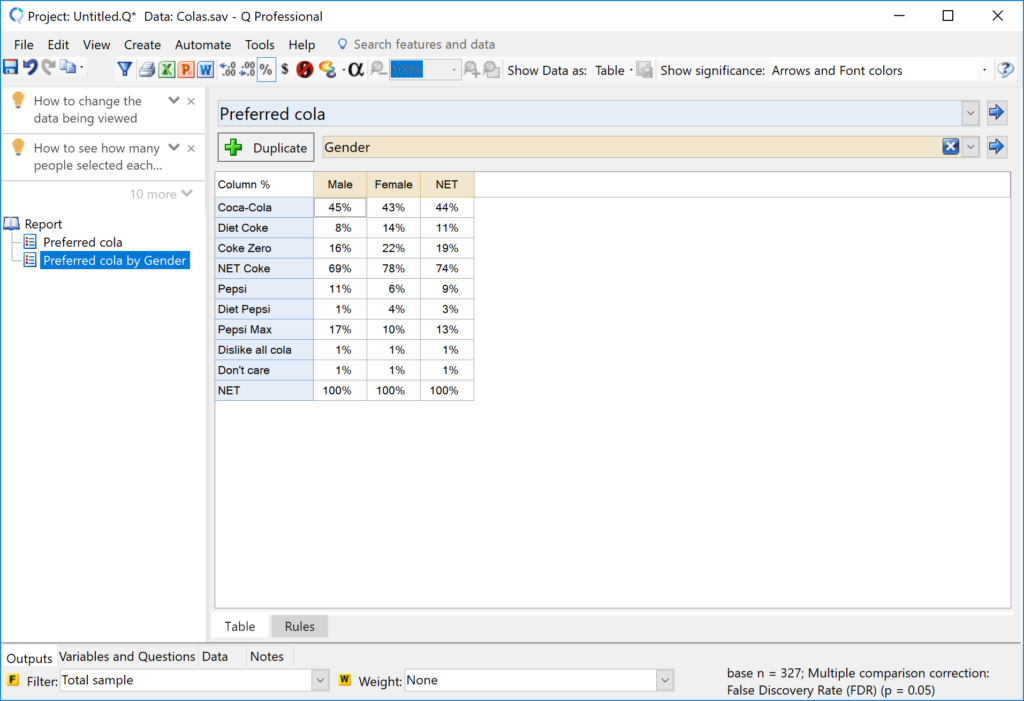Image resolution: width=1024 pixels, height=701 pixels.
Task: Expand the 'How to see how many' tip
Action: [x=174, y=148]
